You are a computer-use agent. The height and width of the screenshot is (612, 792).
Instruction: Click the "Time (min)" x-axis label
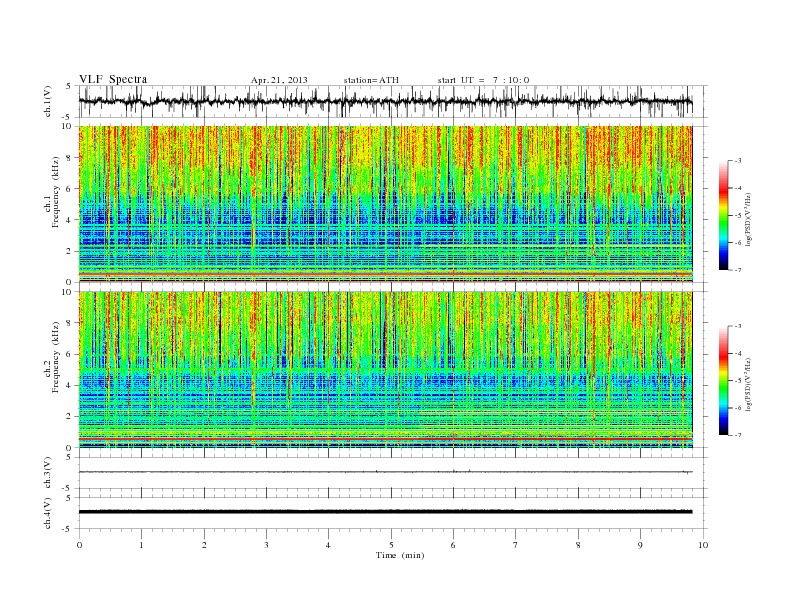pos(400,555)
